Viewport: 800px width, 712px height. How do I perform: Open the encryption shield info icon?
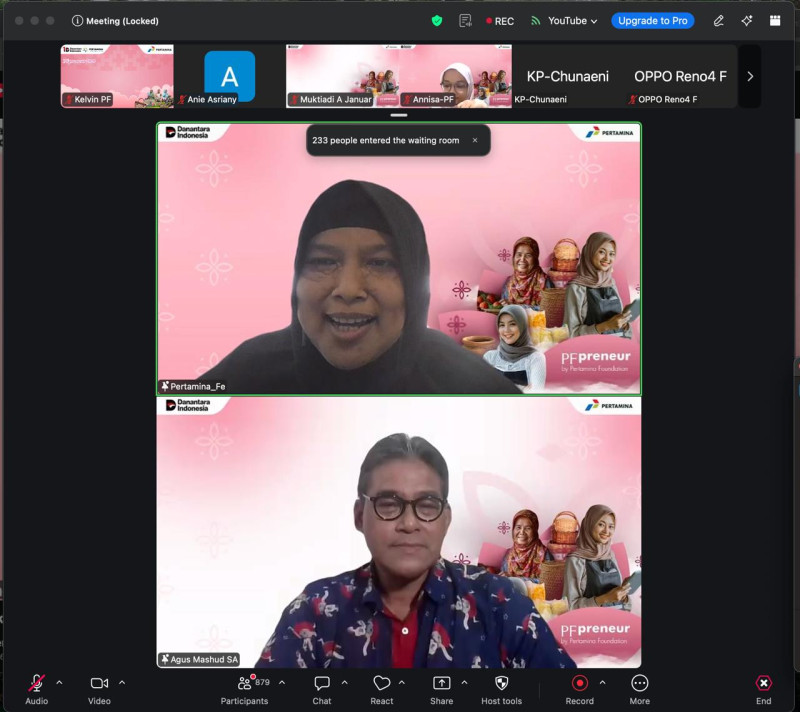(437, 20)
